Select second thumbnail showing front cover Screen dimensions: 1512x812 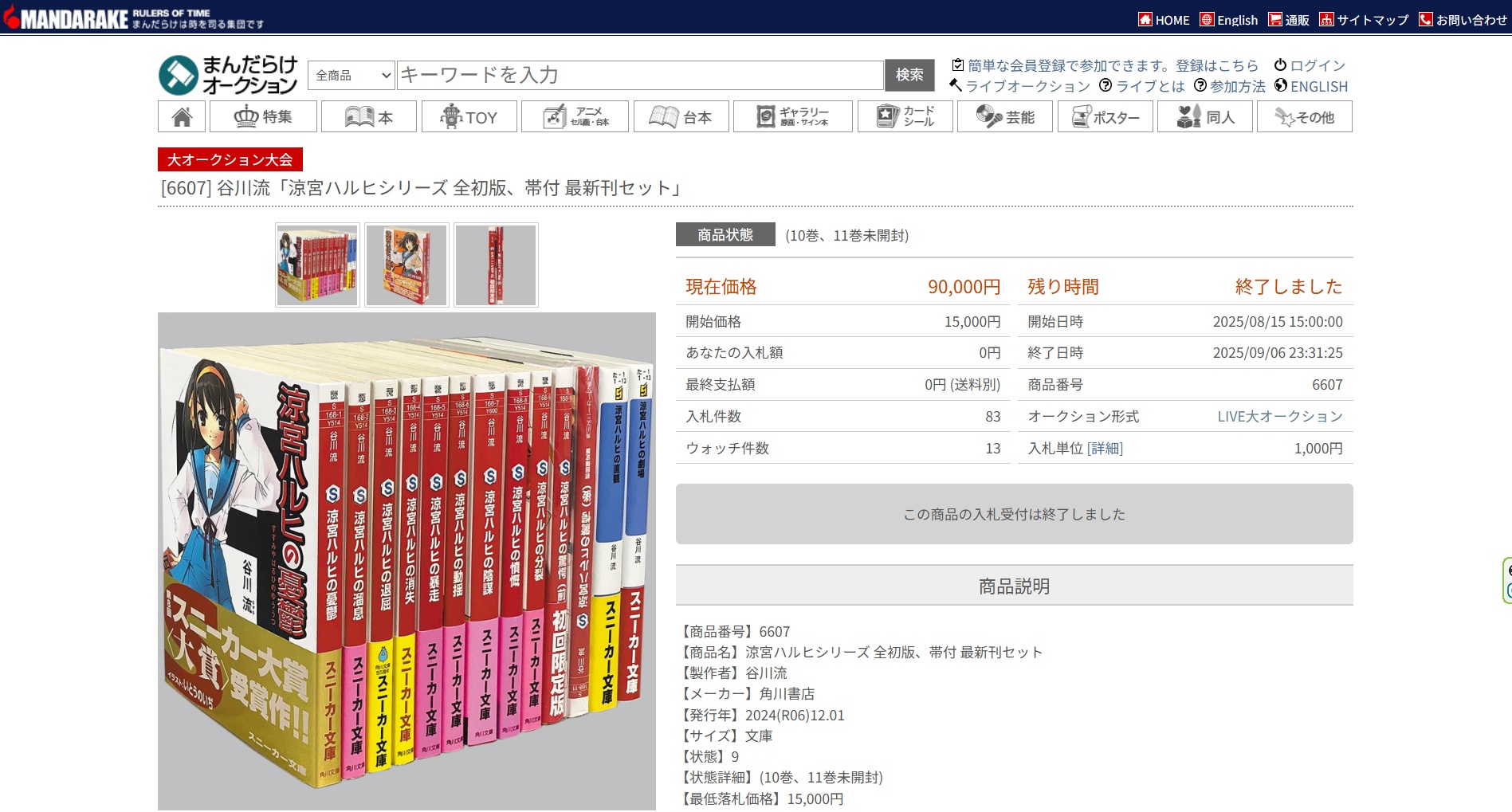(x=406, y=265)
